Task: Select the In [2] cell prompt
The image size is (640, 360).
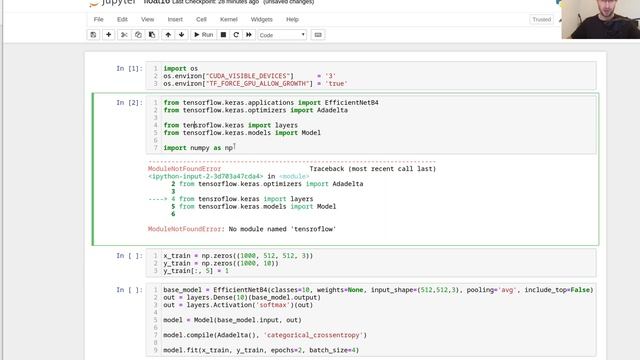Action: coord(129,102)
